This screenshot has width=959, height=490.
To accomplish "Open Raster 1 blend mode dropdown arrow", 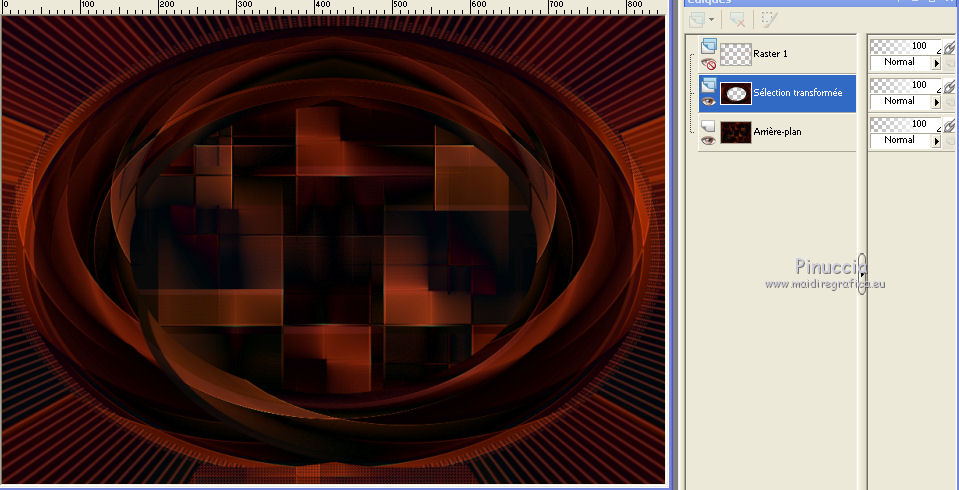I will click(x=936, y=63).
